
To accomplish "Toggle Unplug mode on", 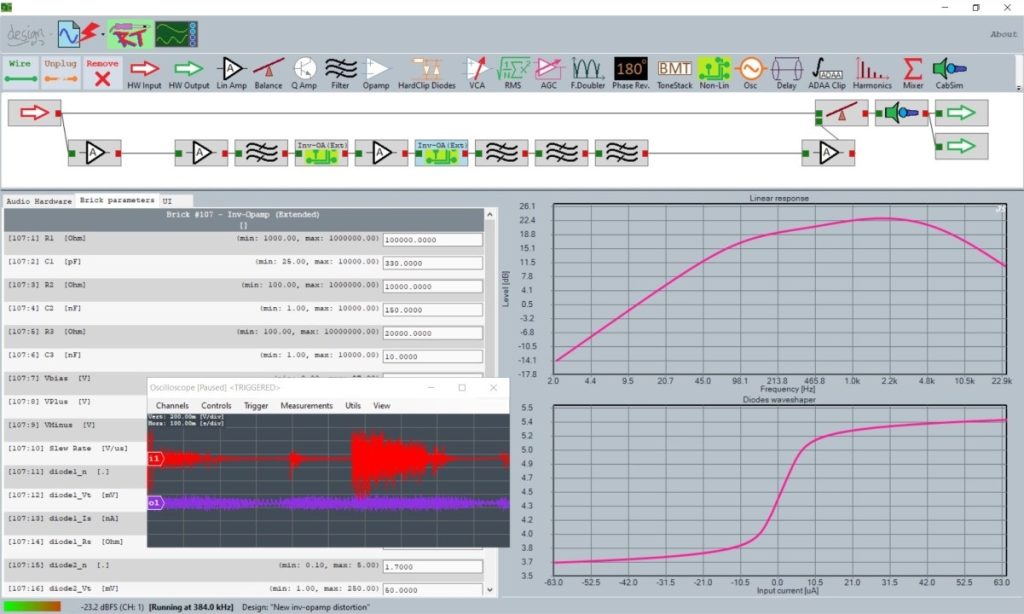I will point(60,71).
